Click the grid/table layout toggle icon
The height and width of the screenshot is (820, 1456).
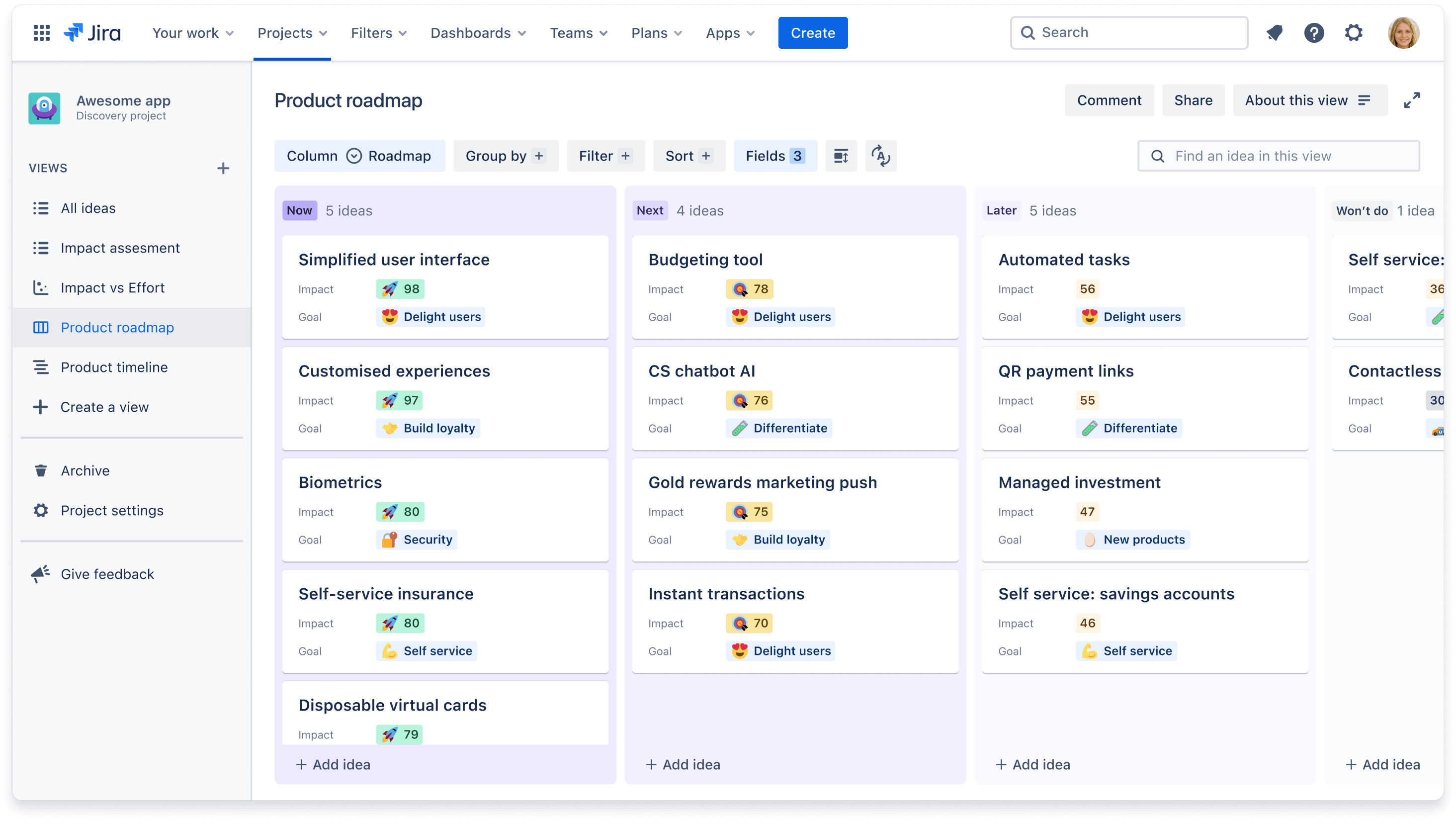[840, 155]
